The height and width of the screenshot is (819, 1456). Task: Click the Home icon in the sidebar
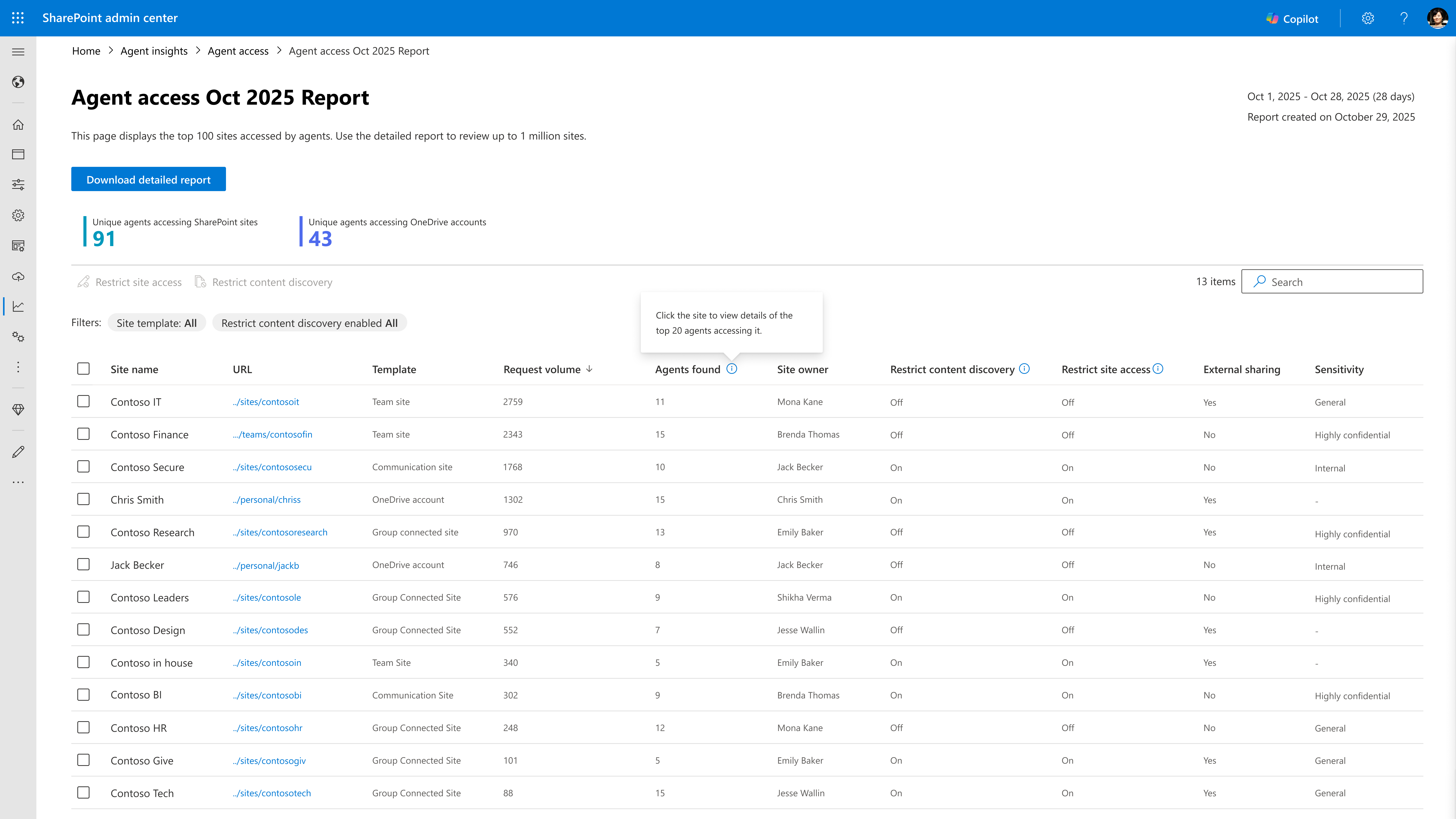coord(18,124)
